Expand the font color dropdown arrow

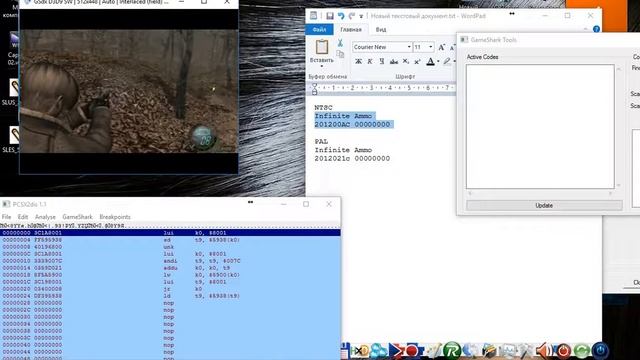coord(438,62)
